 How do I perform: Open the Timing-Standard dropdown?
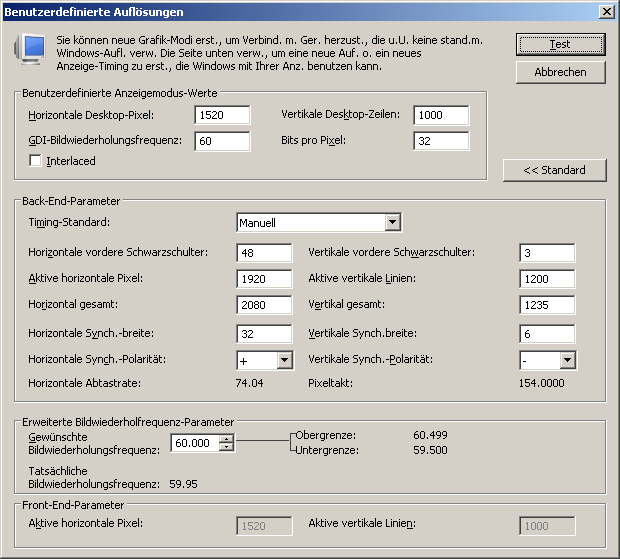392,222
